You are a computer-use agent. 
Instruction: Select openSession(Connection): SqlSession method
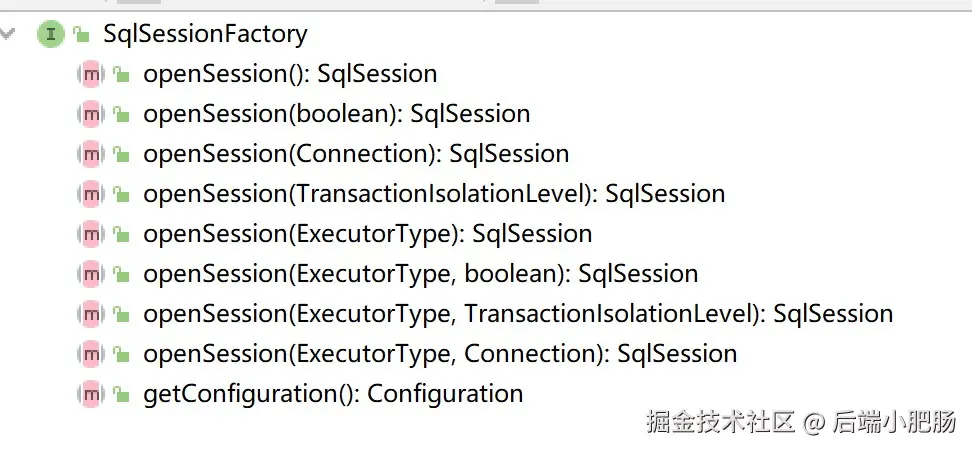pos(356,154)
